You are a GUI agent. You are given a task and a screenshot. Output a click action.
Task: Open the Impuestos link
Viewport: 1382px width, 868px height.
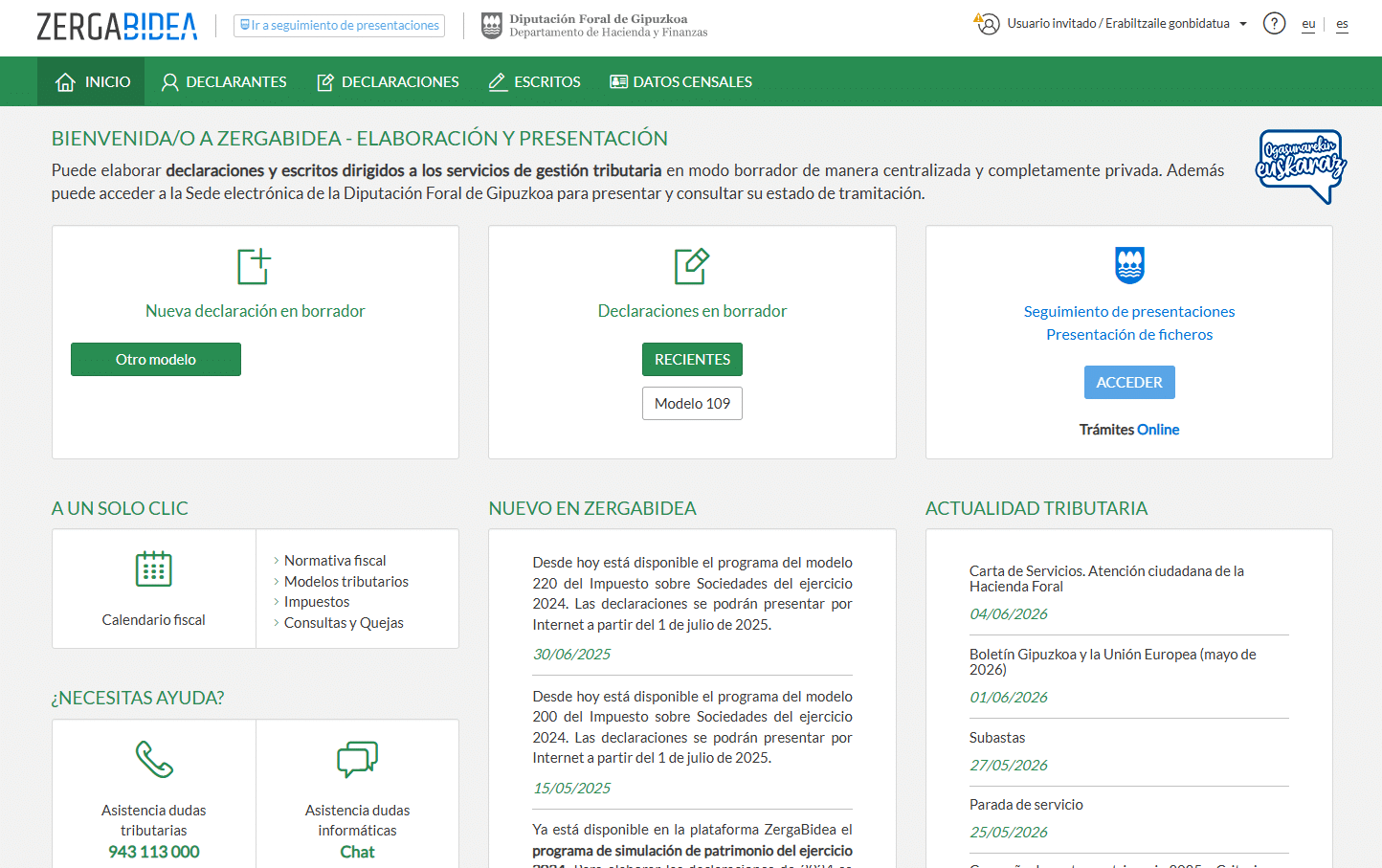[x=317, y=602]
